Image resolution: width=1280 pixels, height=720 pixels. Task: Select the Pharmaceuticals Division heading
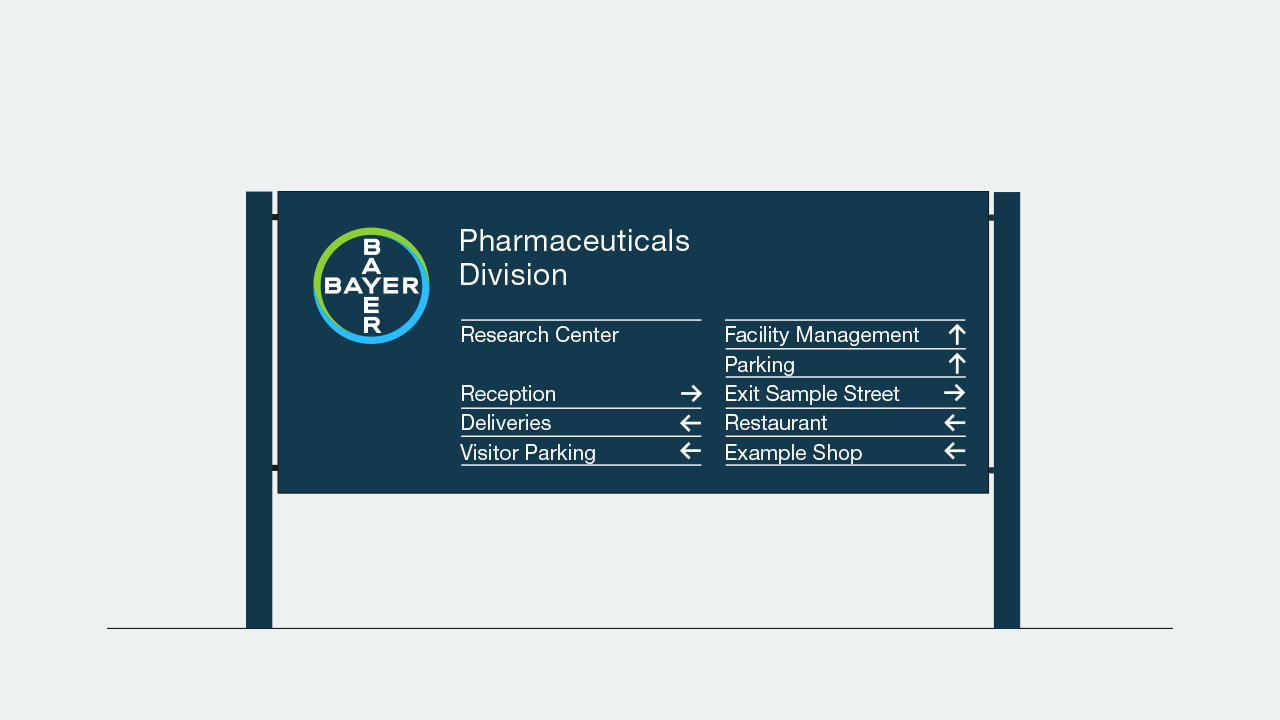point(574,258)
